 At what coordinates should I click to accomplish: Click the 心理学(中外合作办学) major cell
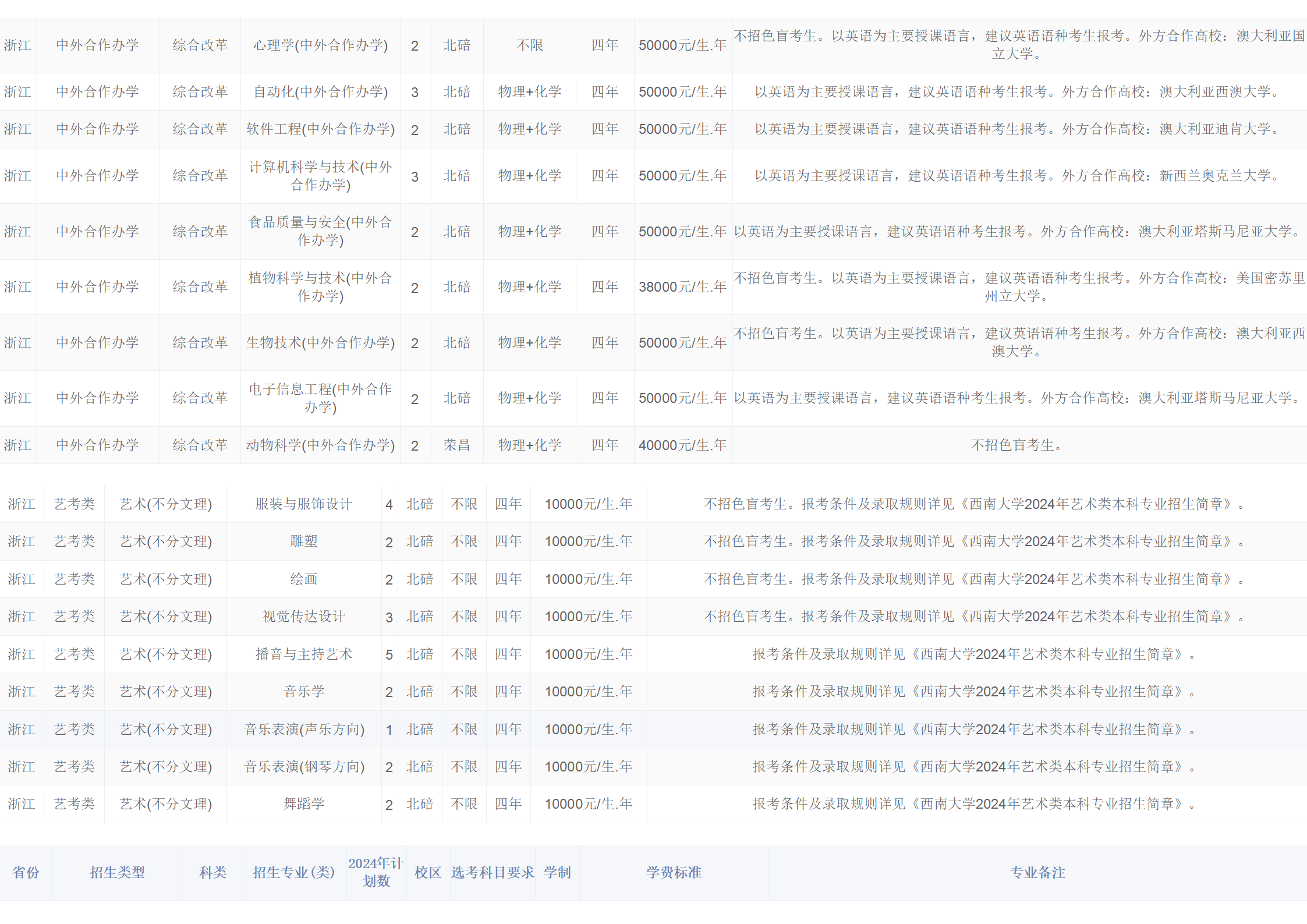320,45
